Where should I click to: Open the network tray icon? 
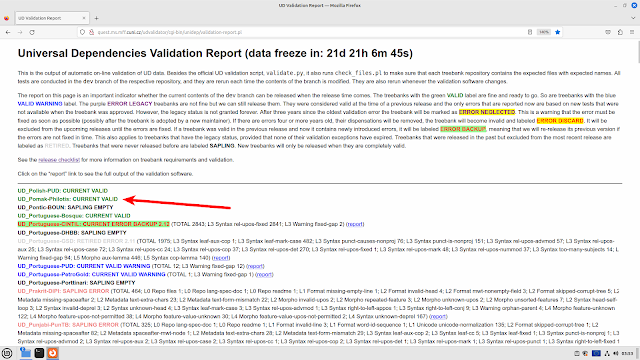[607, 353]
